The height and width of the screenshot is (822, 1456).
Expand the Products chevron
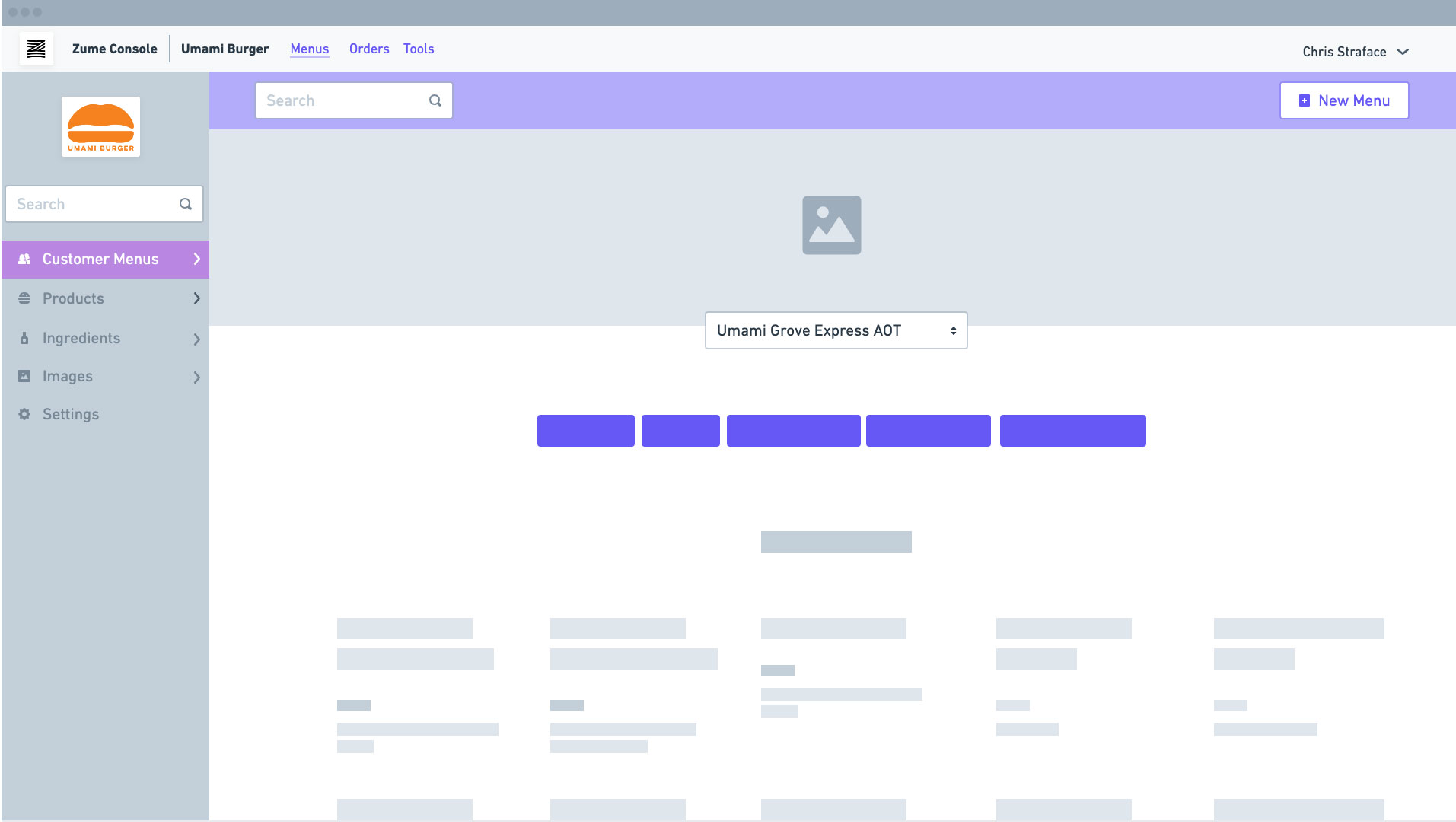click(196, 298)
